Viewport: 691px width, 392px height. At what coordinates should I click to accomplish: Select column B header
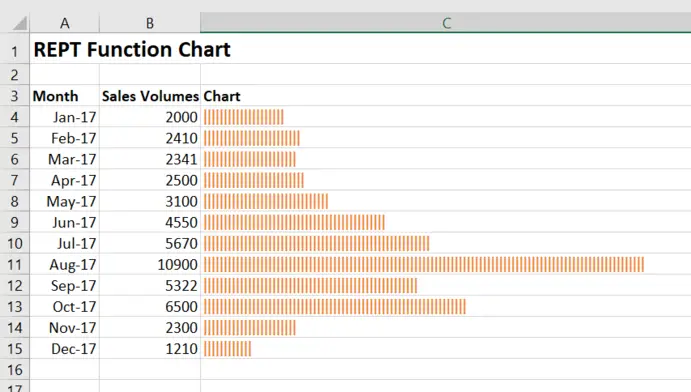tap(150, 23)
